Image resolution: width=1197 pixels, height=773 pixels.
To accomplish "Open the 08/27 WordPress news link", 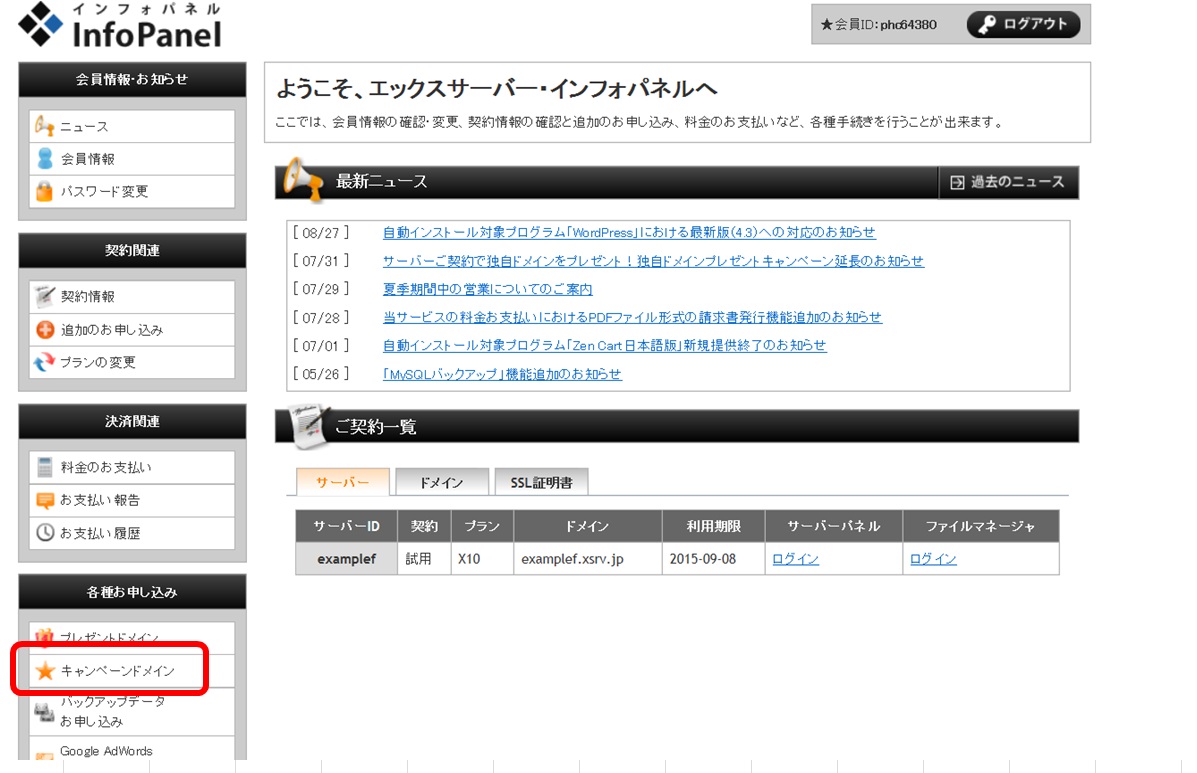I will [629, 233].
